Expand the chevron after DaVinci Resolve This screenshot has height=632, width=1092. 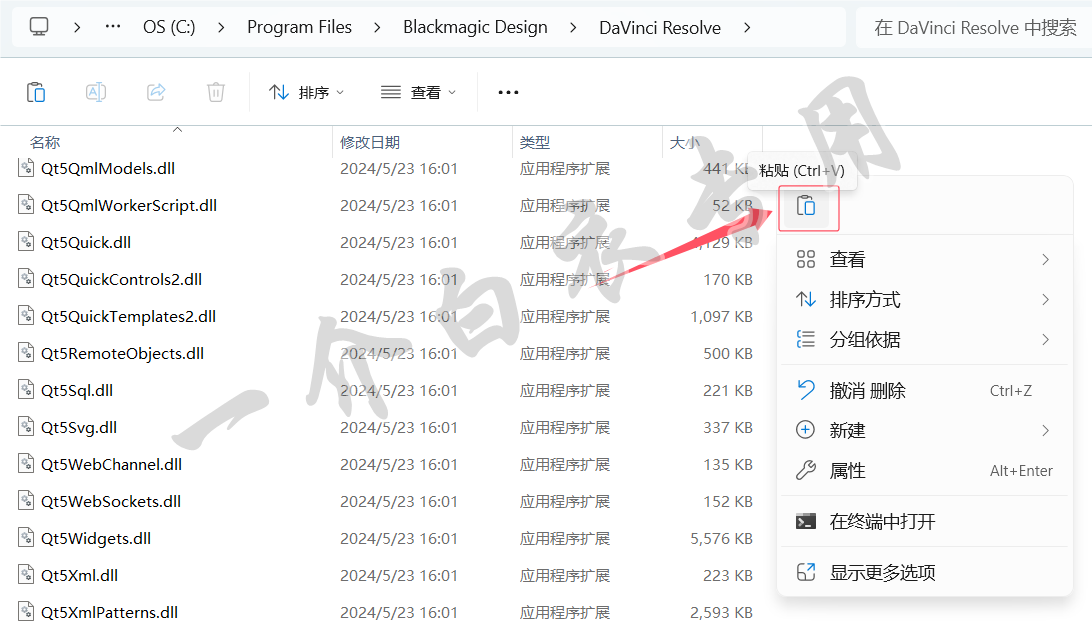[x=747, y=28]
